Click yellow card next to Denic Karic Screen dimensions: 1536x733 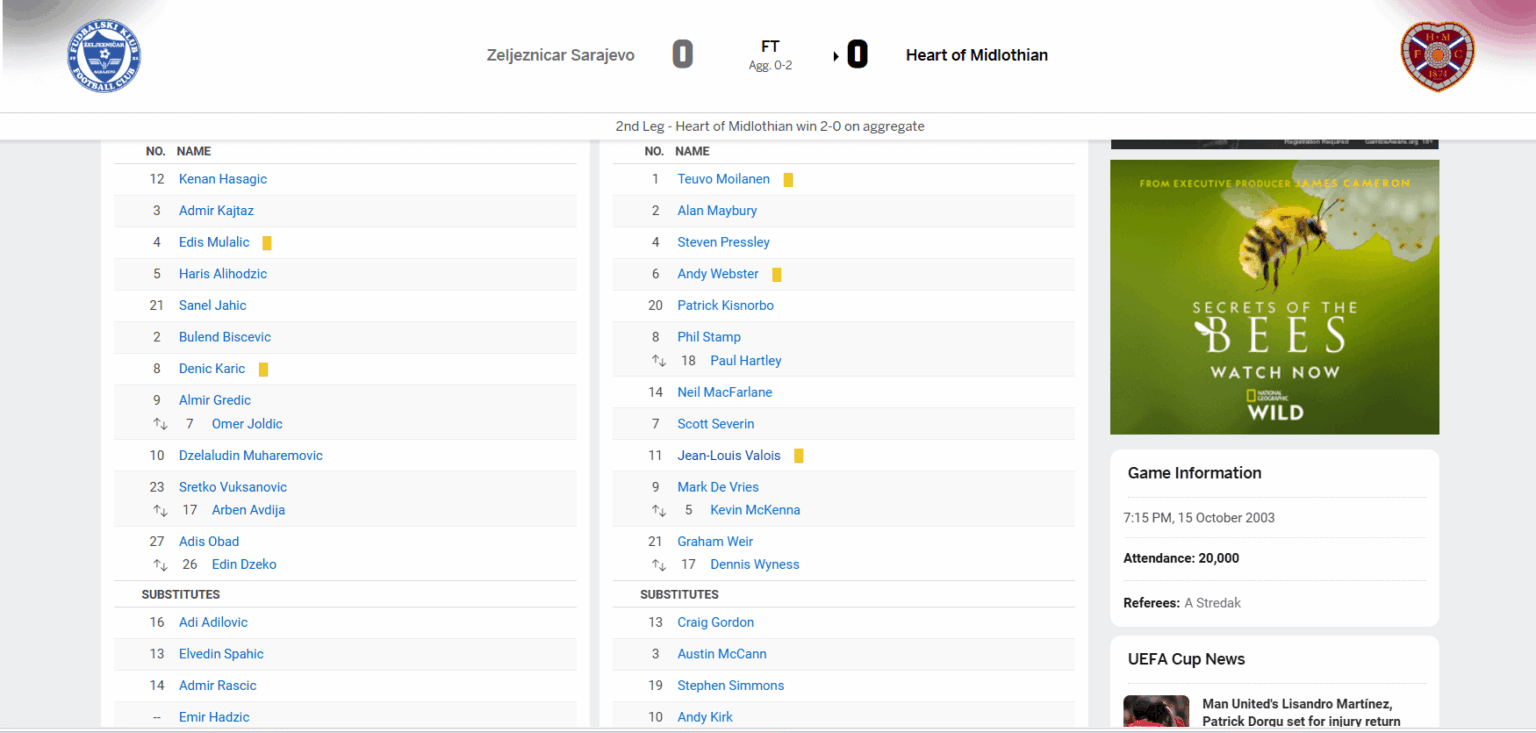[x=263, y=370]
